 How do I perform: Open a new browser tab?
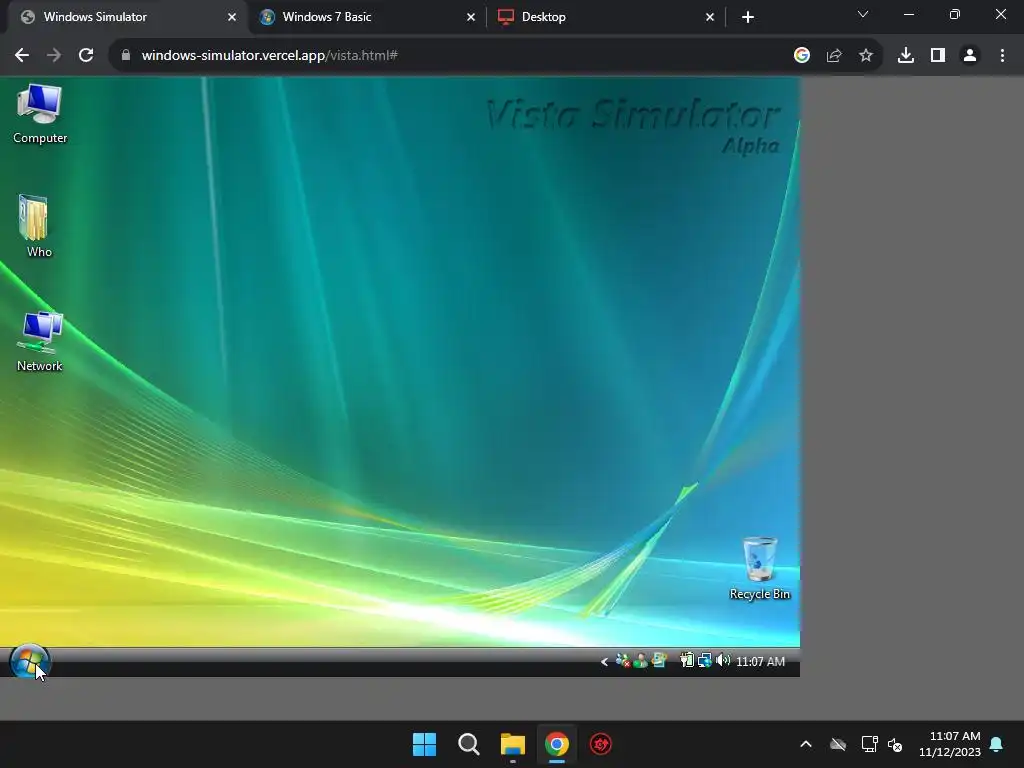(x=748, y=17)
